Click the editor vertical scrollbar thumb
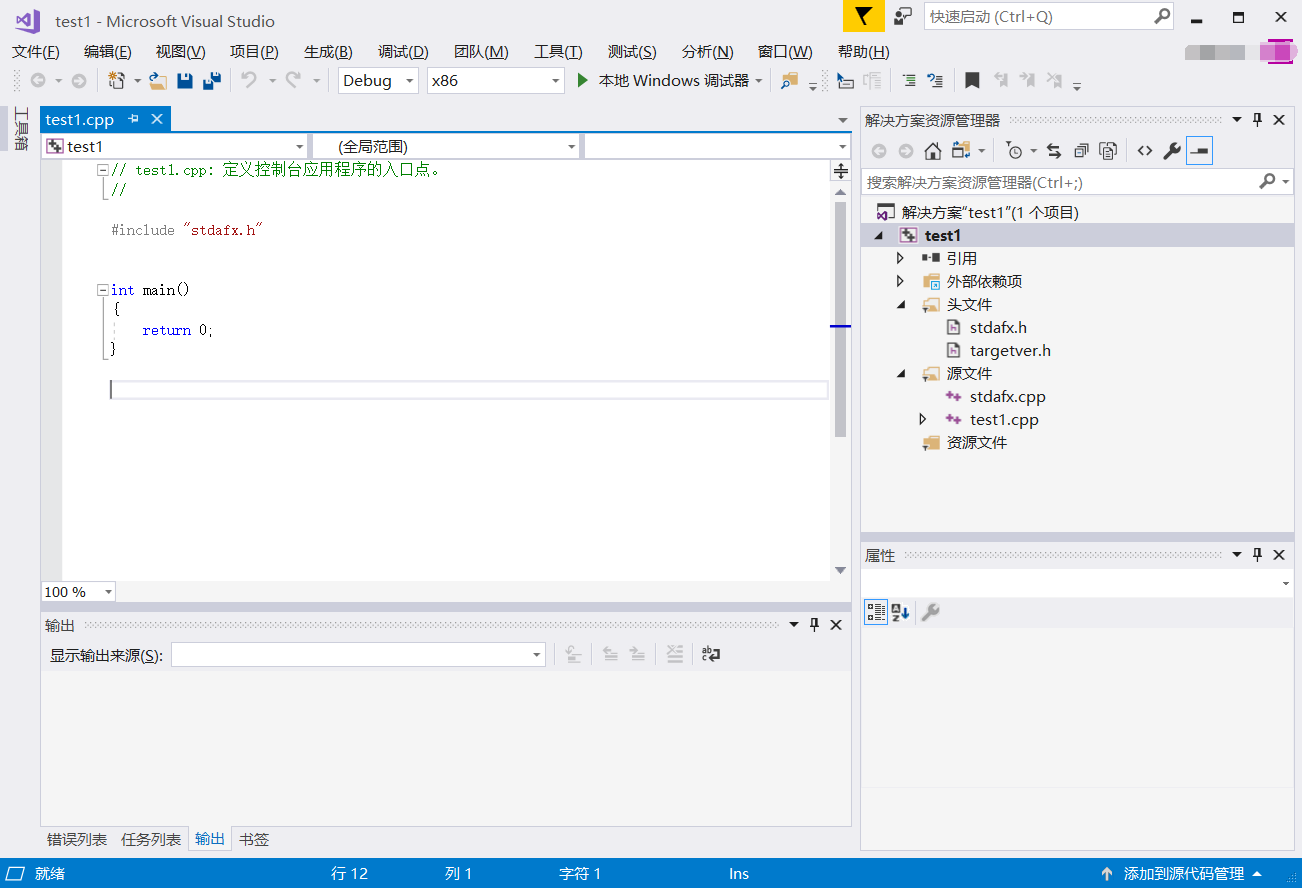The image size is (1302, 888). click(x=841, y=320)
